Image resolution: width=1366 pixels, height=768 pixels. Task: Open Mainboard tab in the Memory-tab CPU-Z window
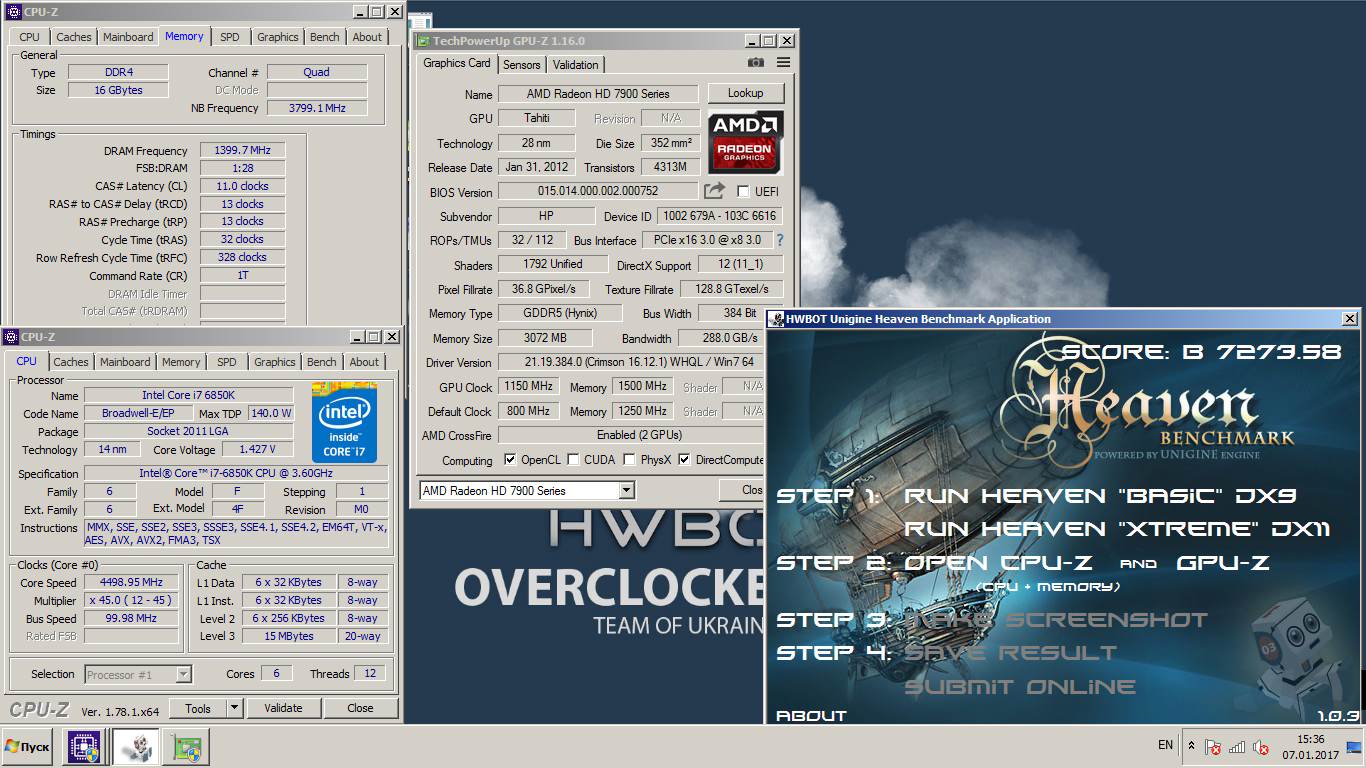(x=128, y=37)
